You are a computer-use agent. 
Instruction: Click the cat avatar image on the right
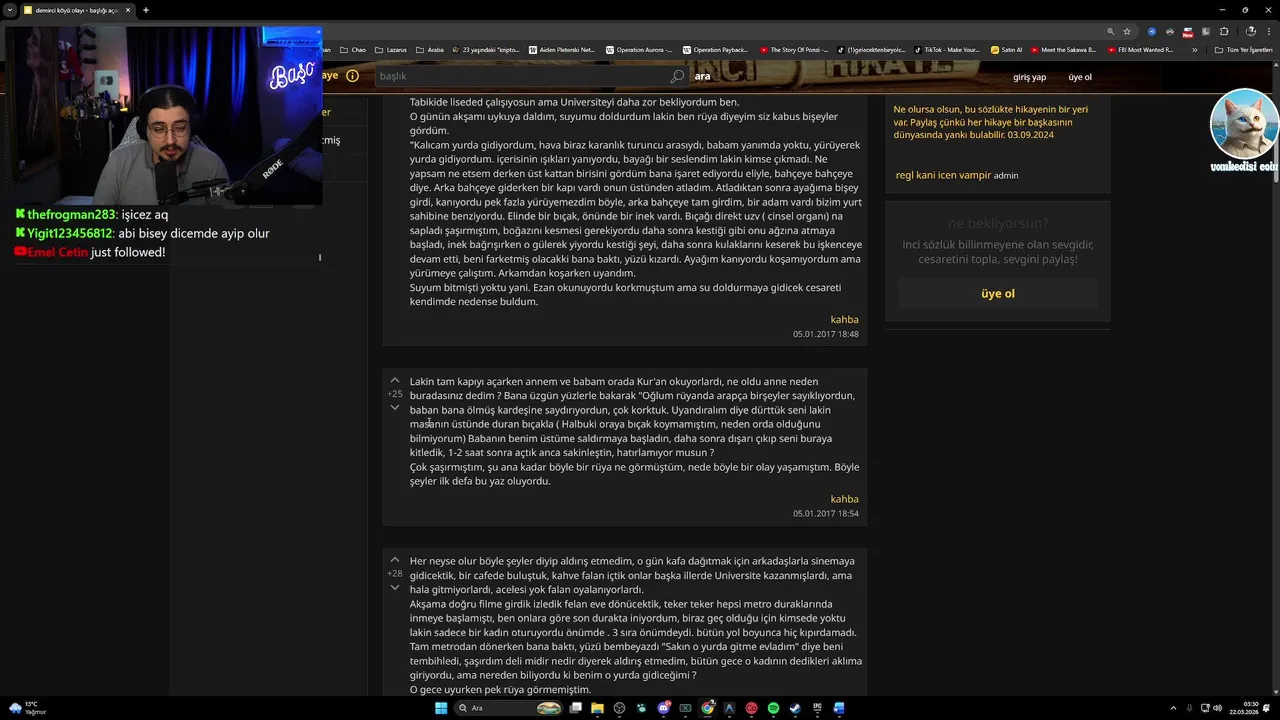click(1244, 124)
